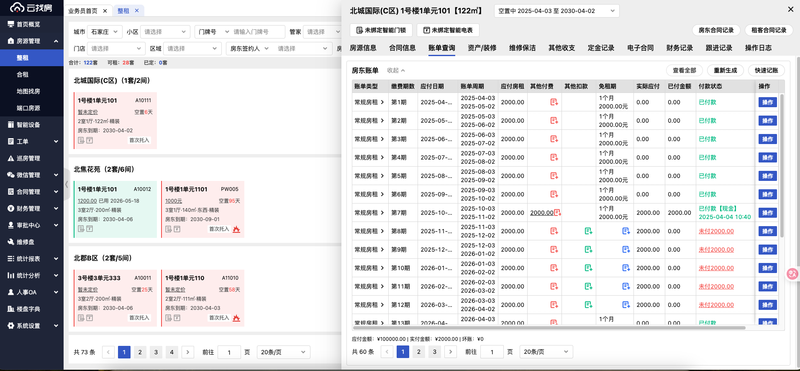Screen dimensions: 800x371
Task: Switch to the 房源信息 tab
Action: [363, 48]
